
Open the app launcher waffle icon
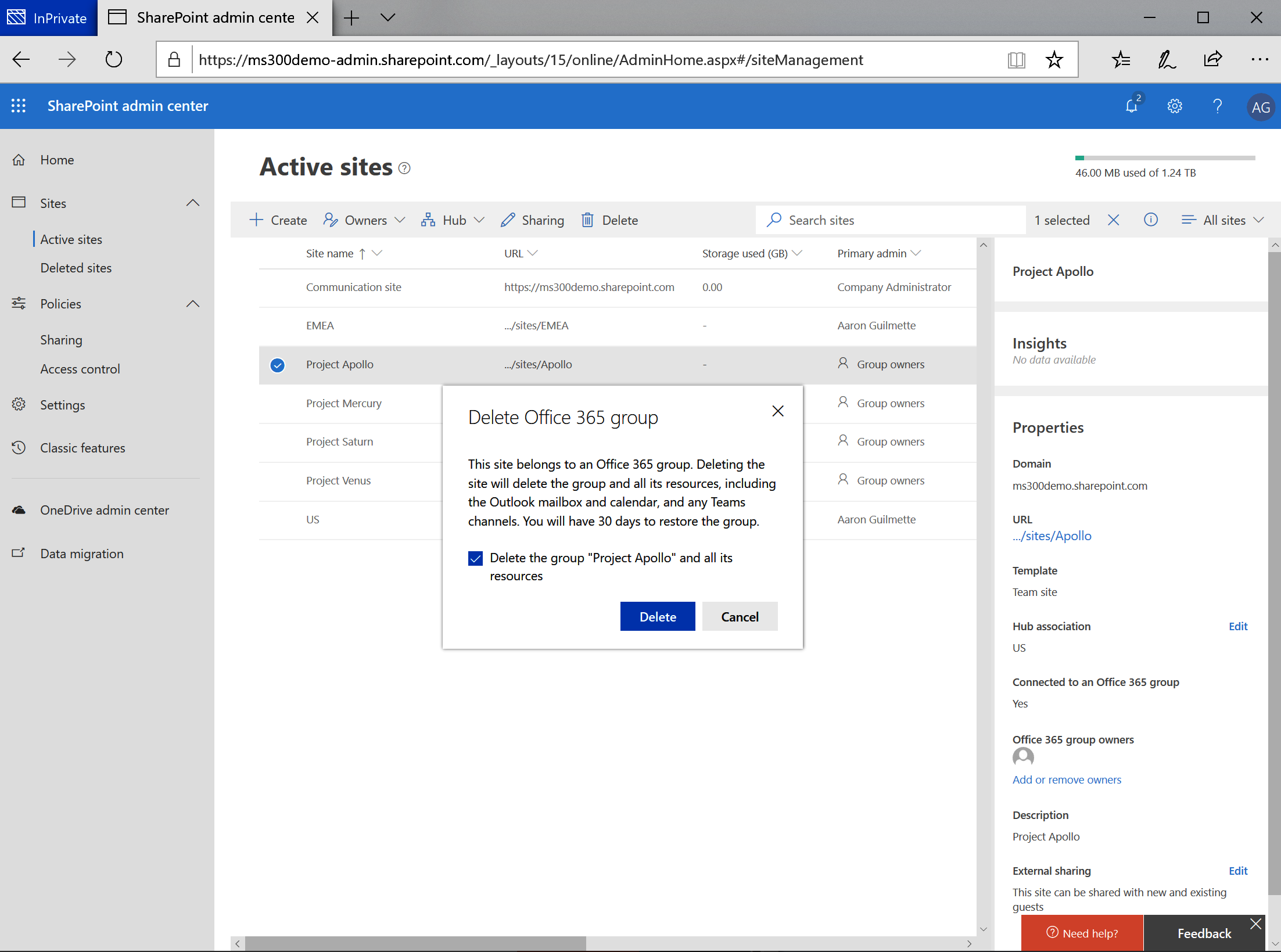tap(19, 106)
